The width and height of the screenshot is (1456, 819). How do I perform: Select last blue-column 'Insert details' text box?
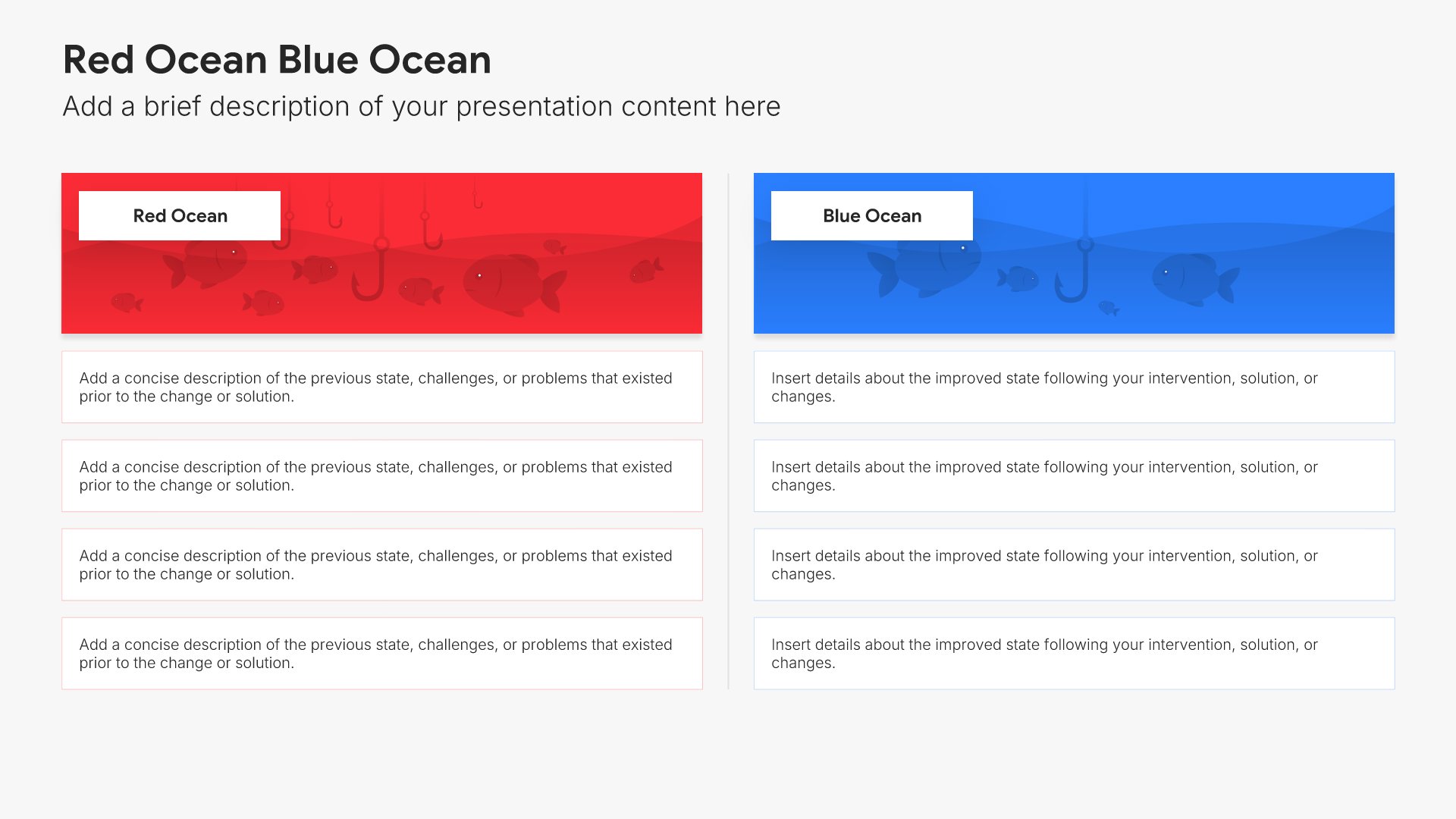pos(1074,653)
